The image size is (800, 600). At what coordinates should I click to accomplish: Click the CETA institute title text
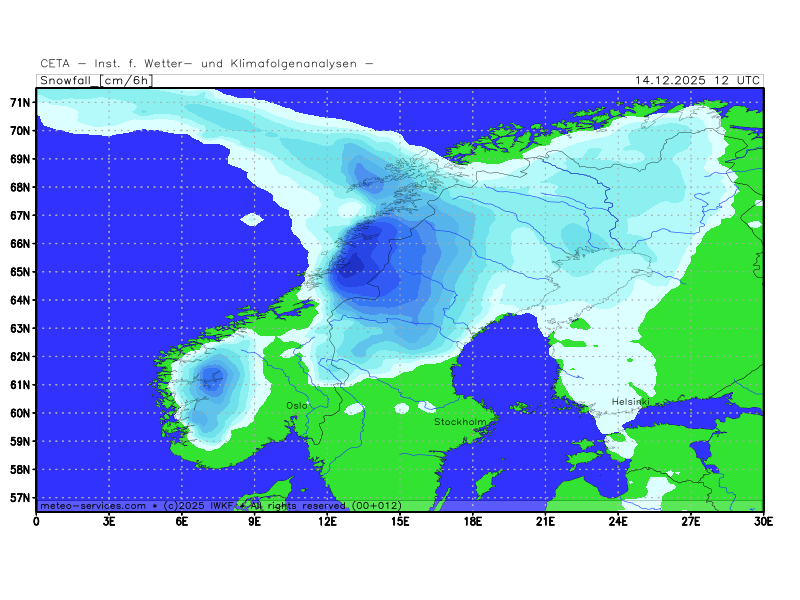207,63
